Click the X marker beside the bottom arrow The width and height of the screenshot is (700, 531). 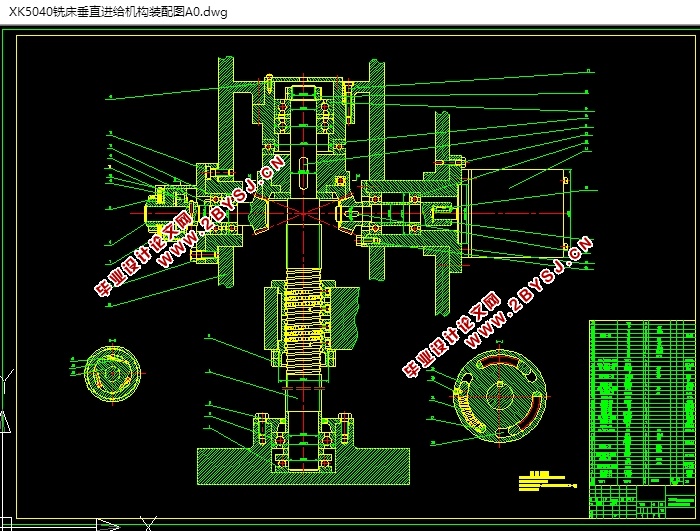pos(148,521)
